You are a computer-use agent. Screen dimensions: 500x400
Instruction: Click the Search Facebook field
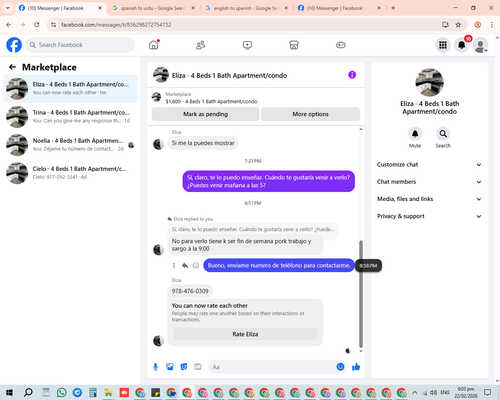point(80,45)
